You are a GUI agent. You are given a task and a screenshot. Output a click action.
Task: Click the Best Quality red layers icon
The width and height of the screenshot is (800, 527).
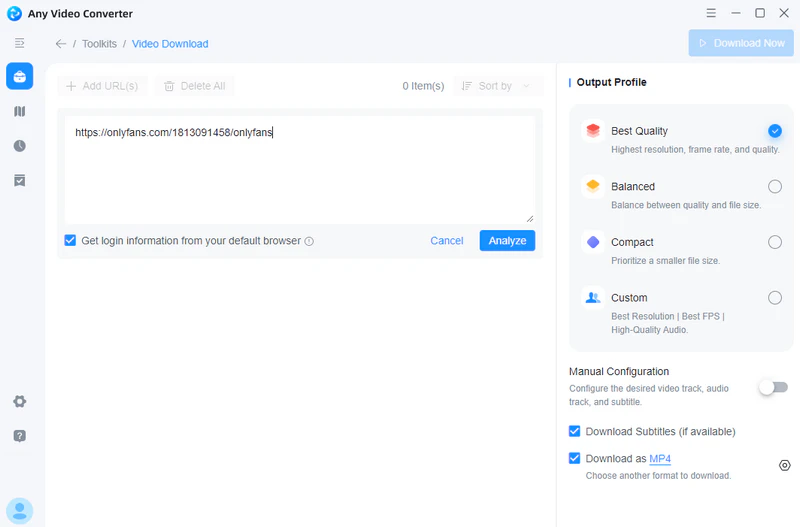click(593, 131)
